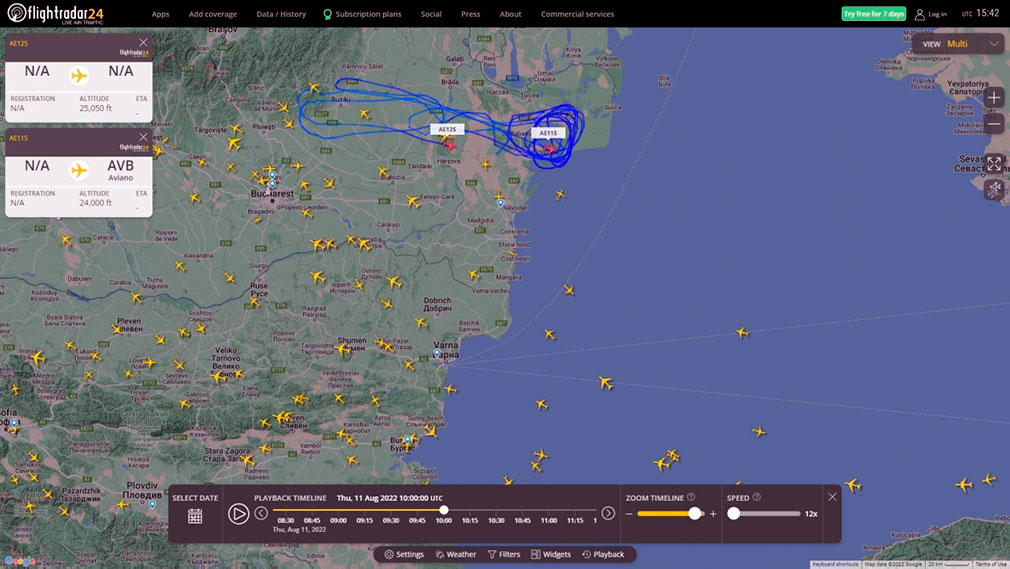Image resolution: width=1010 pixels, height=569 pixels.
Task: Expand the View Multi dropdown
Action: (994, 44)
